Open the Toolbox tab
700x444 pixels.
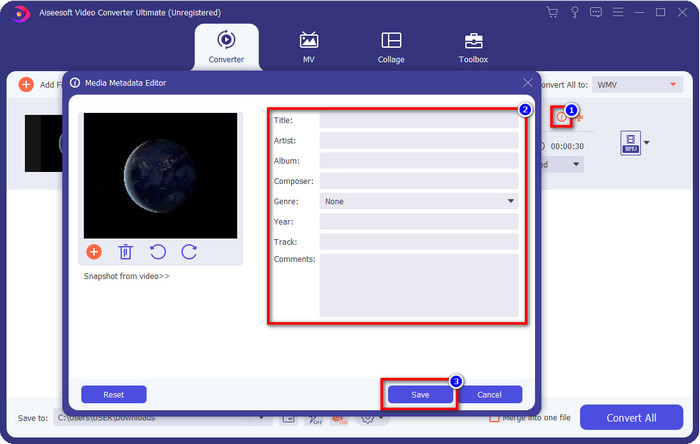473,47
